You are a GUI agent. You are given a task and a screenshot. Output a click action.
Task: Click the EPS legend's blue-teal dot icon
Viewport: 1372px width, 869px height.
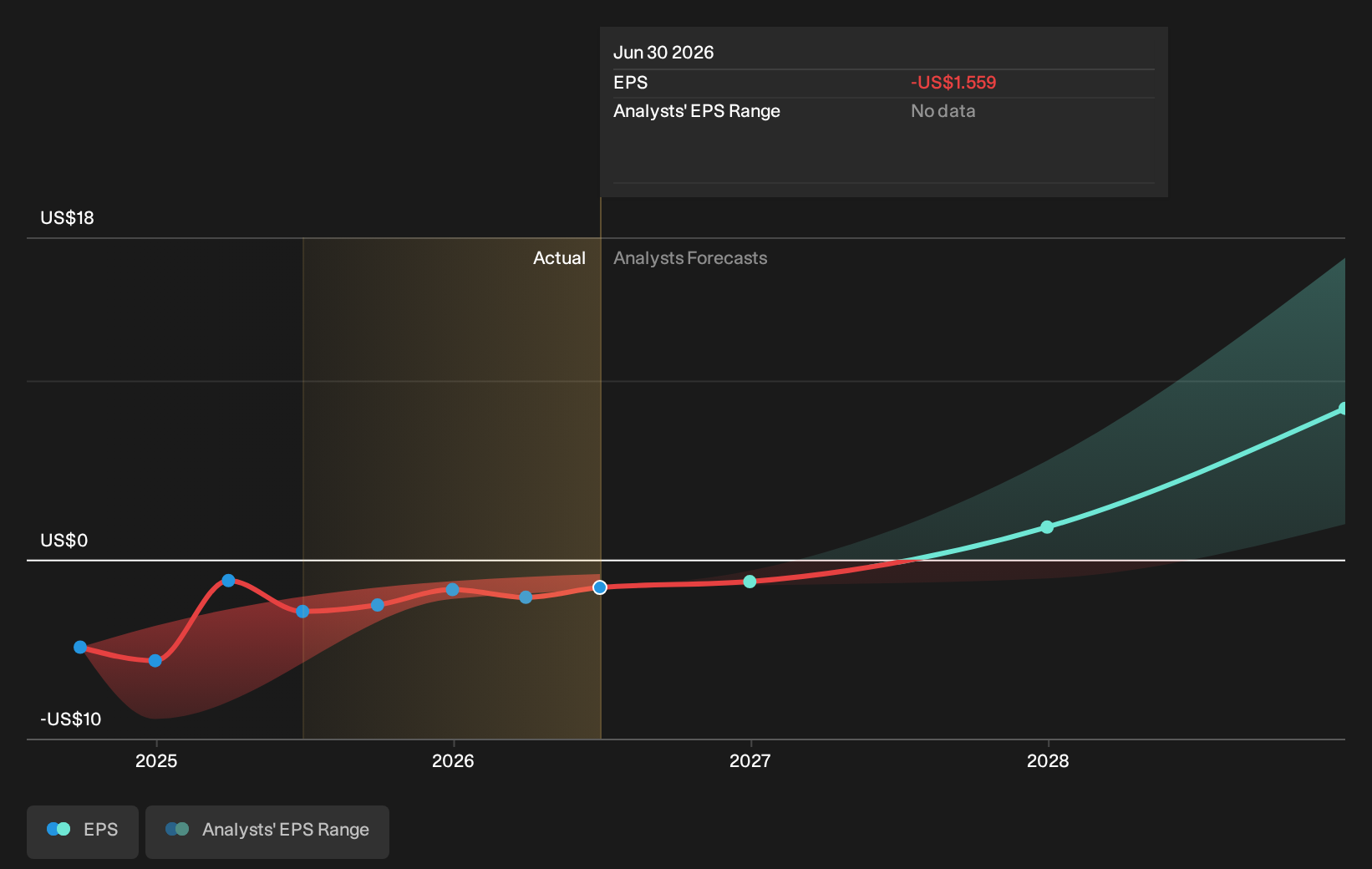[x=58, y=829]
